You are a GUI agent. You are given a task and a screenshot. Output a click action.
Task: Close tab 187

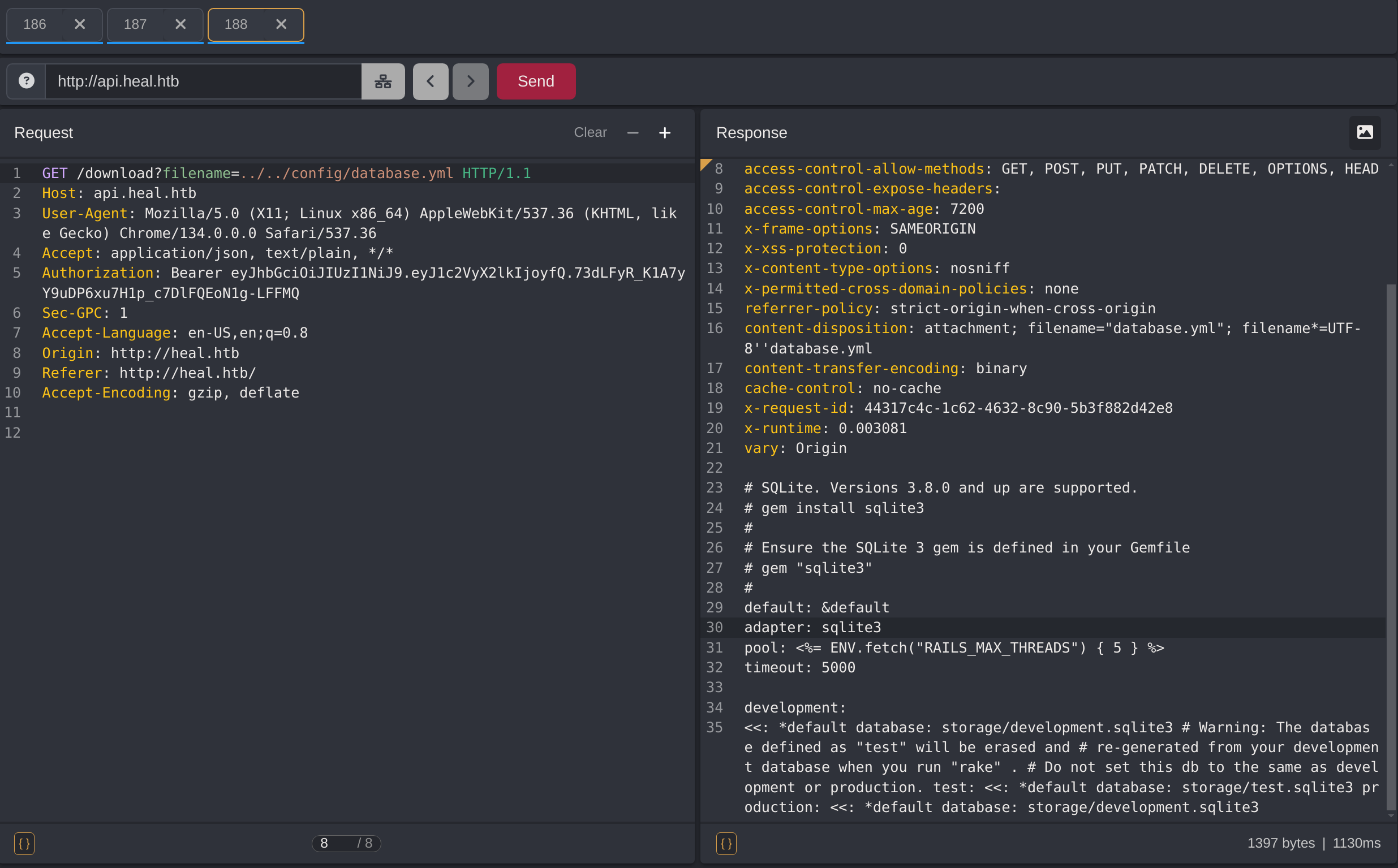tap(180, 24)
